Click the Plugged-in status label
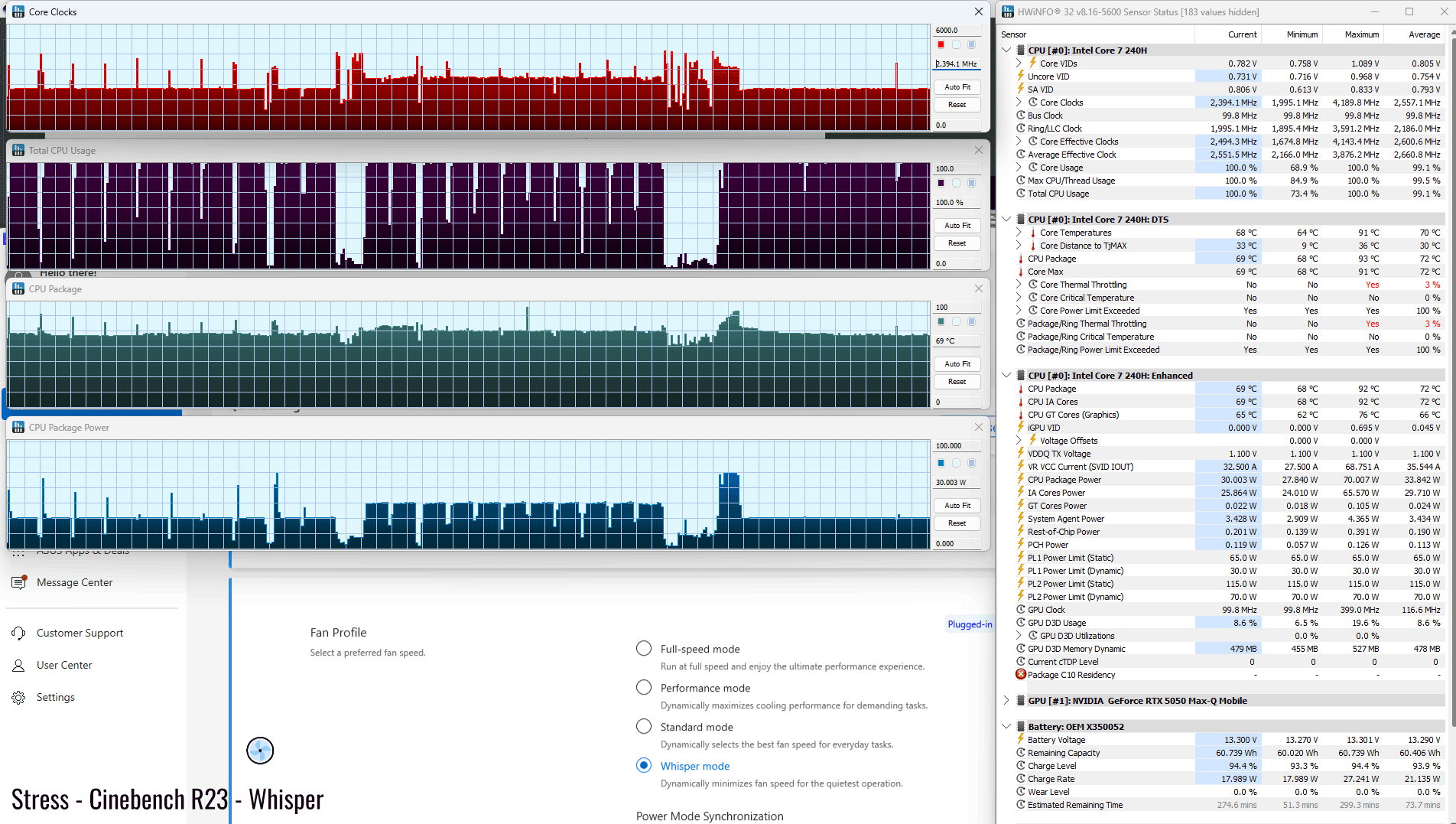The height and width of the screenshot is (824, 1456). tap(970, 624)
